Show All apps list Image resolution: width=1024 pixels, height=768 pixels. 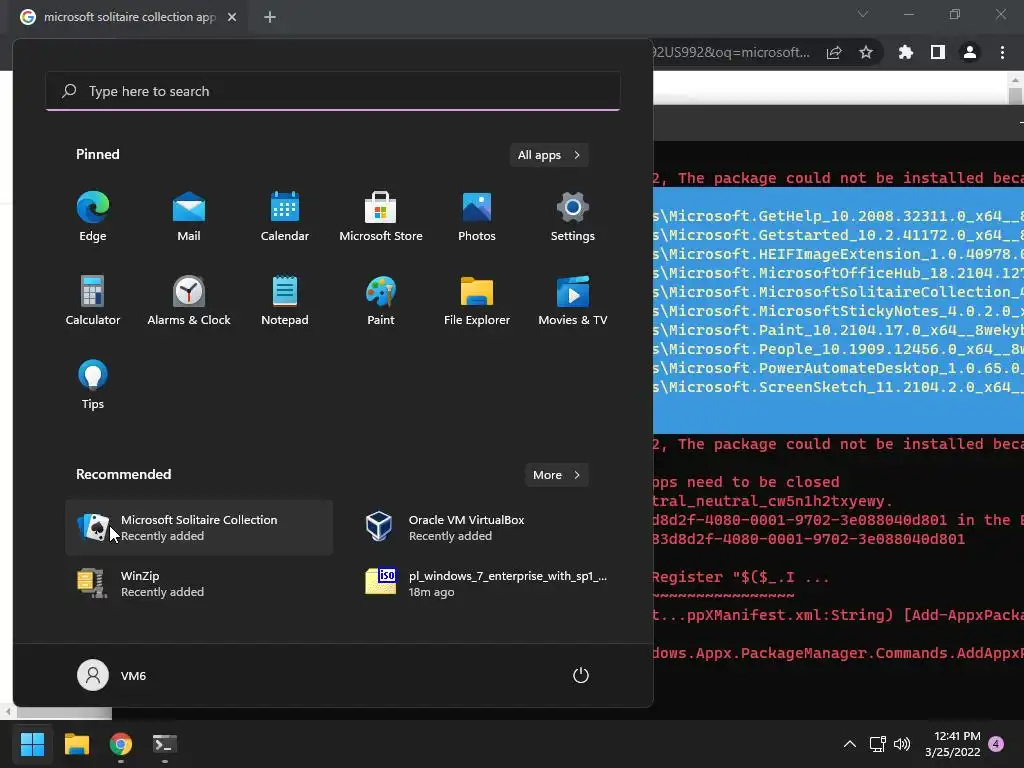(x=549, y=155)
